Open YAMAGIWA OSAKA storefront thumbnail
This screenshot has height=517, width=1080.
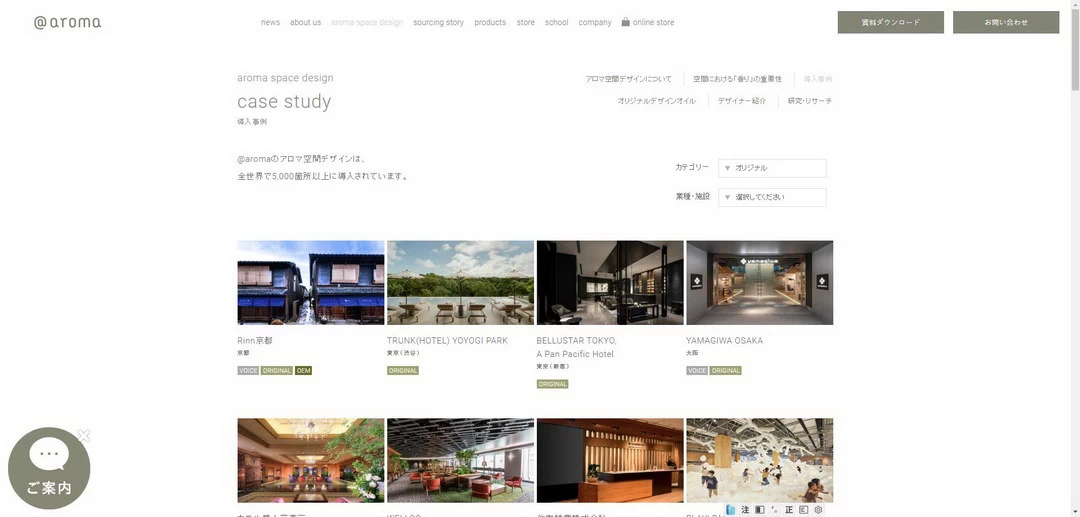760,282
